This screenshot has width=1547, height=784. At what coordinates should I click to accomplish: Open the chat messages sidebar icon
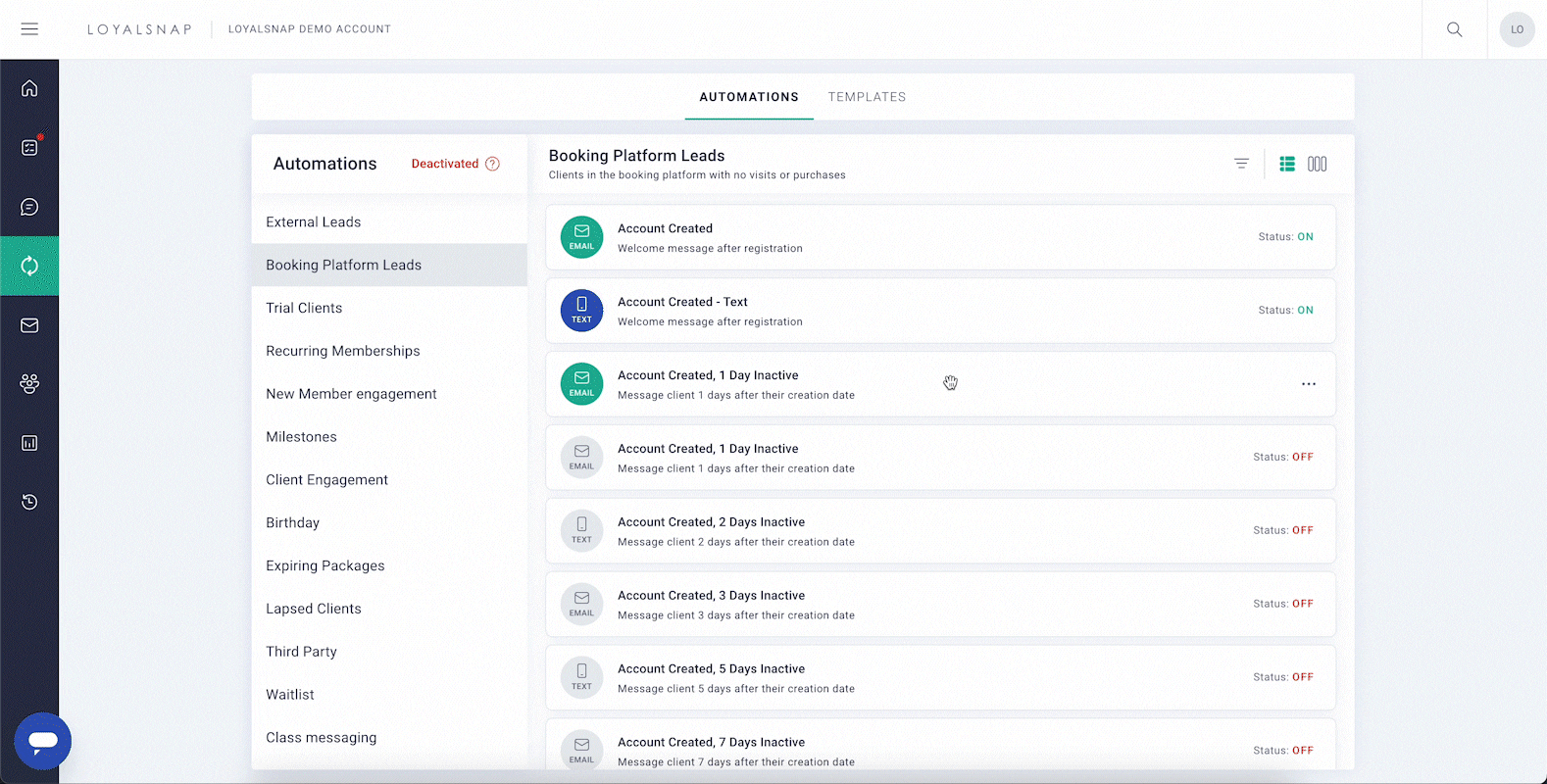(x=29, y=207)
